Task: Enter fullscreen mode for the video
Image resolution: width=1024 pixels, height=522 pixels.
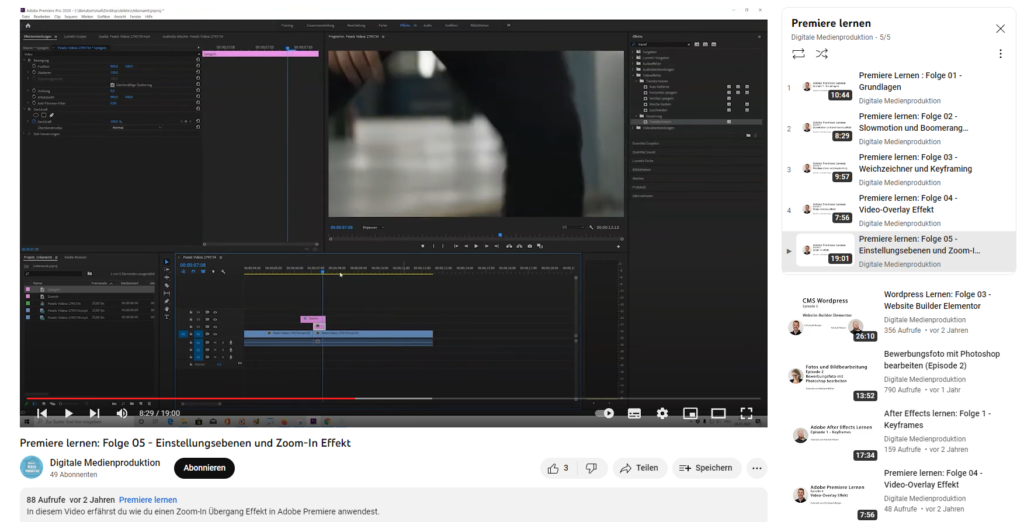Action: click(x=746, y=413)
